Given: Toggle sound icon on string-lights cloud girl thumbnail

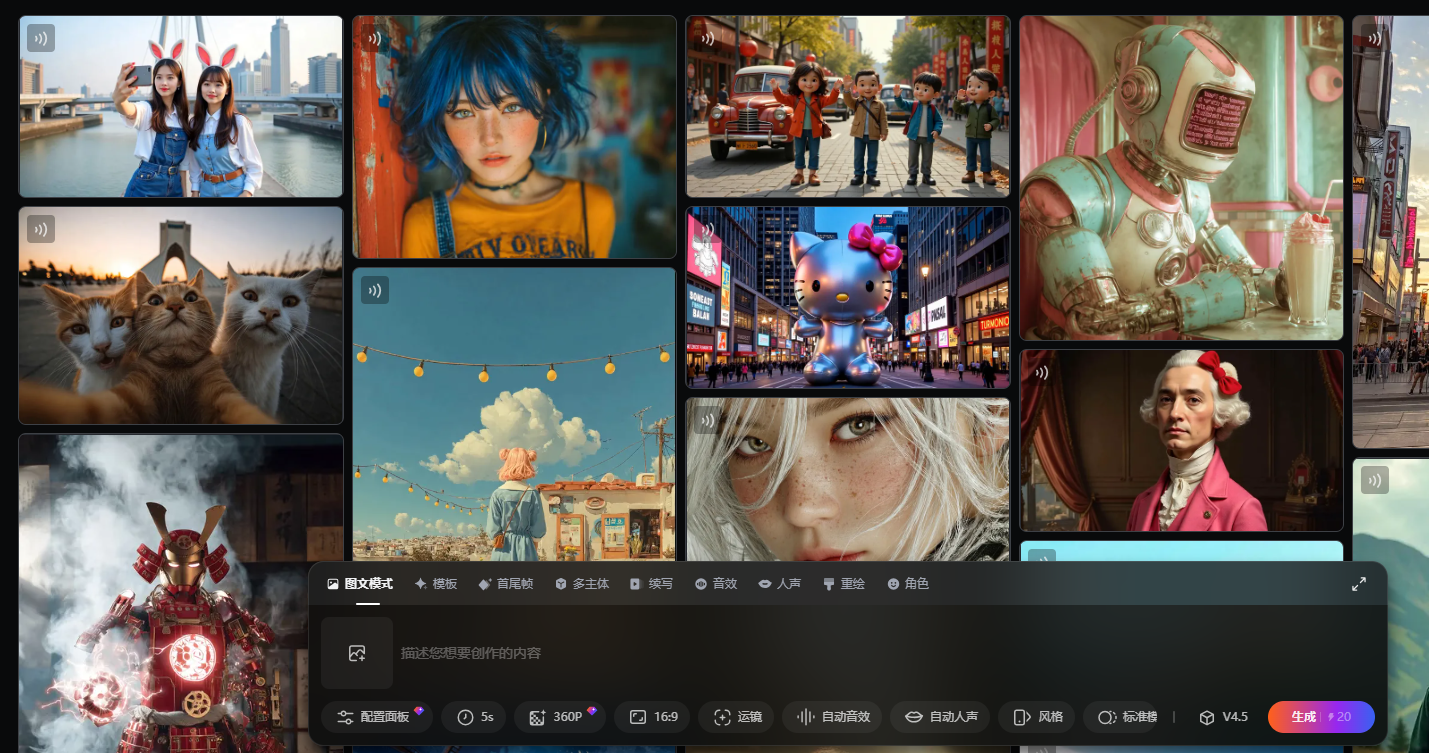Looking at the screenshot, I should coord(375,290).
